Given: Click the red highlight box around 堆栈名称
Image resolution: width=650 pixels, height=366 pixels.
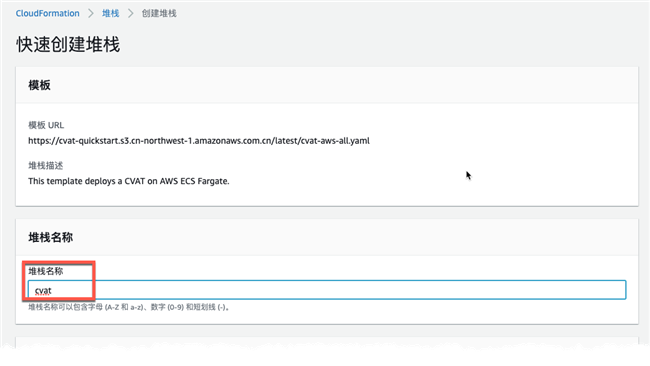Looking at the screenshot, I should (59, 281).
